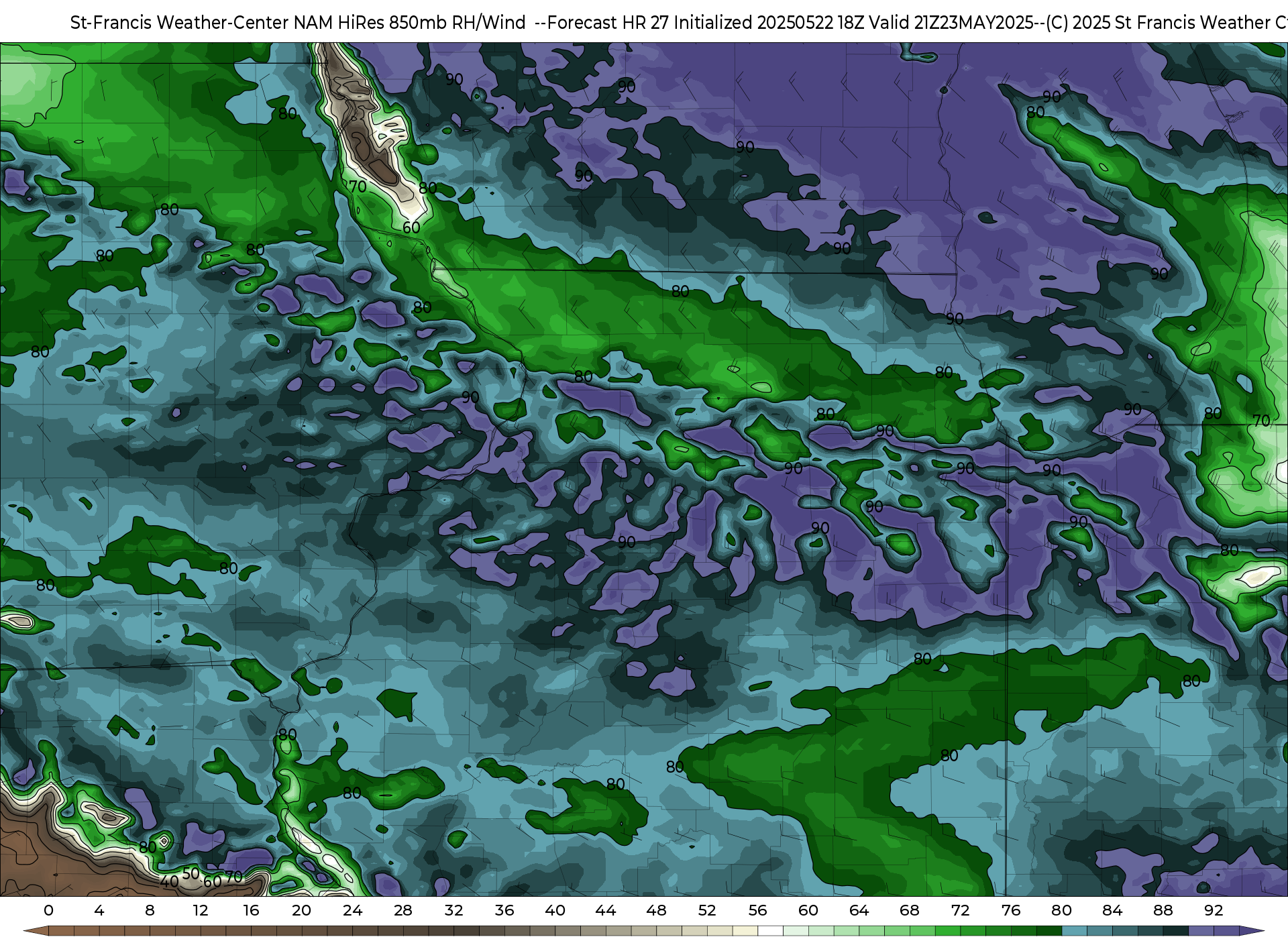Click the '40' contour label on the map
This screenshot has height=939, width=1288.
point(170,881)
